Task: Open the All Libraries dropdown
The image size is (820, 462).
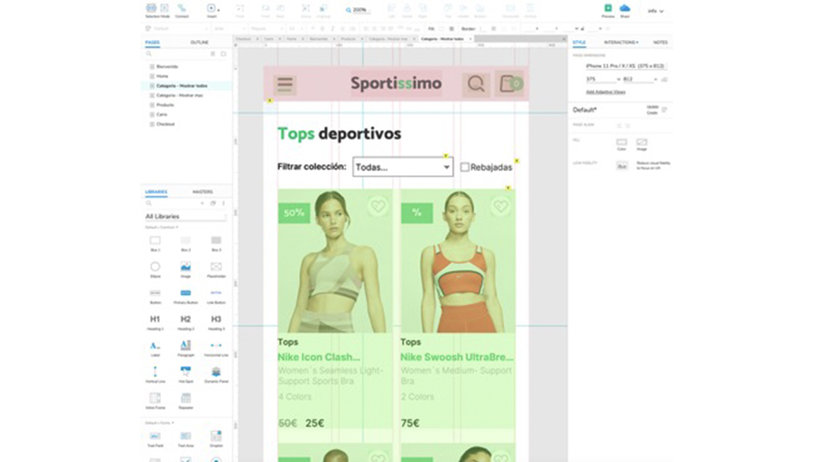Action: (186, 216)
